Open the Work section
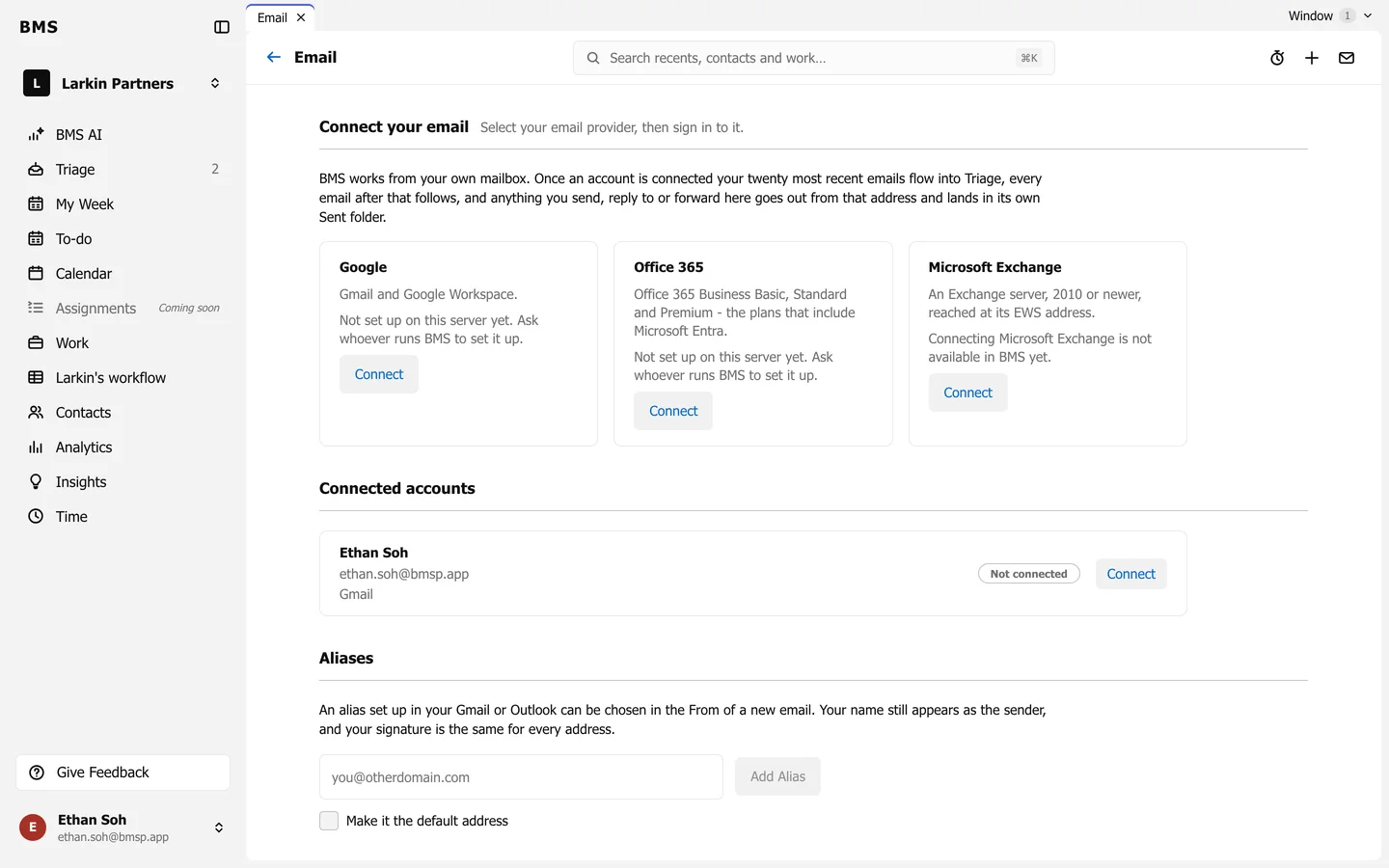 [123, 343]
